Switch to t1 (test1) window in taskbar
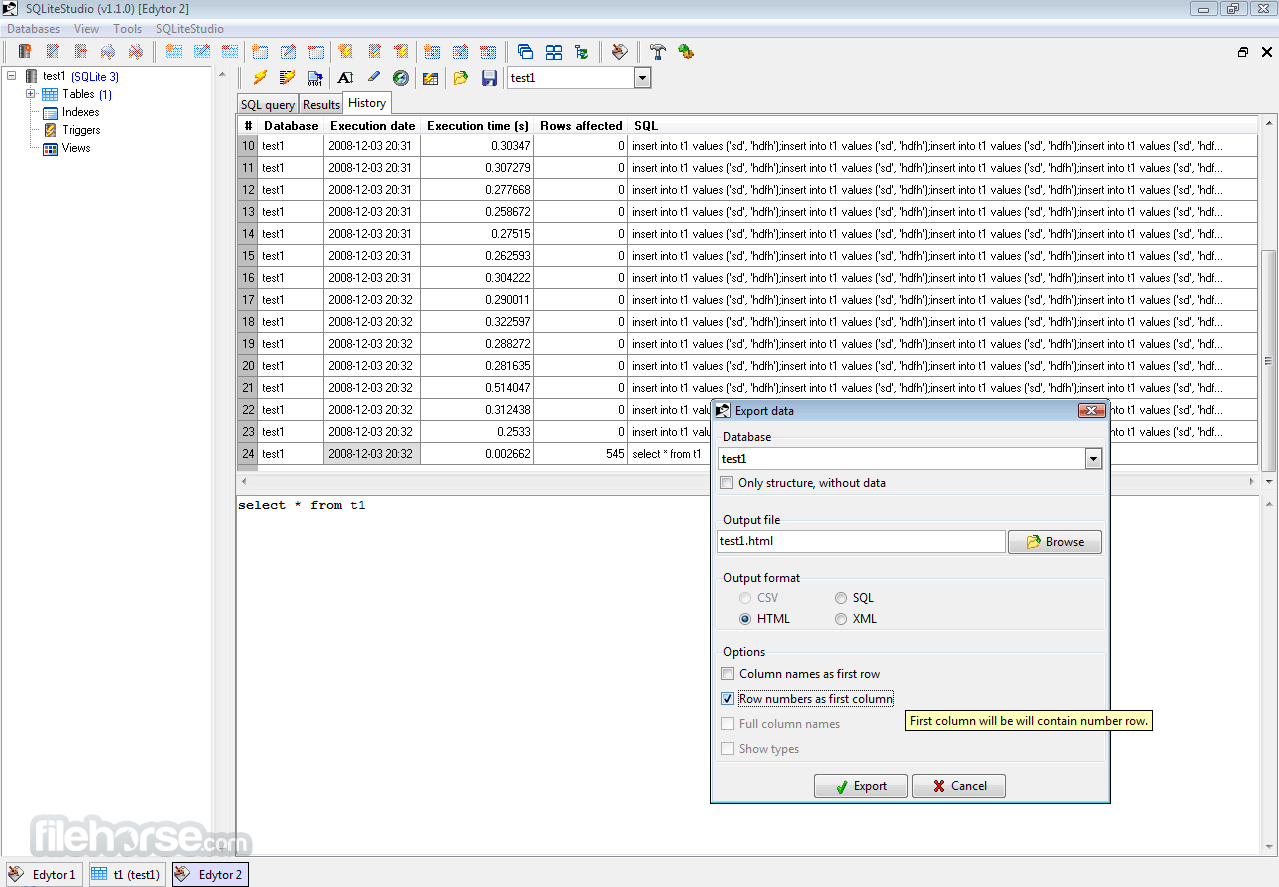Viewport: 1279px width, 887px height. (127, 875)
